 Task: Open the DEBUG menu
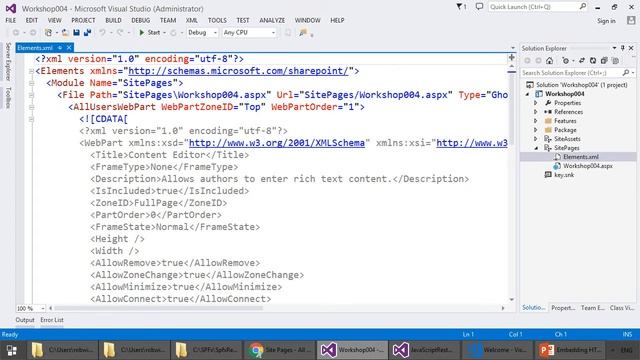click(x=140, y=20)
